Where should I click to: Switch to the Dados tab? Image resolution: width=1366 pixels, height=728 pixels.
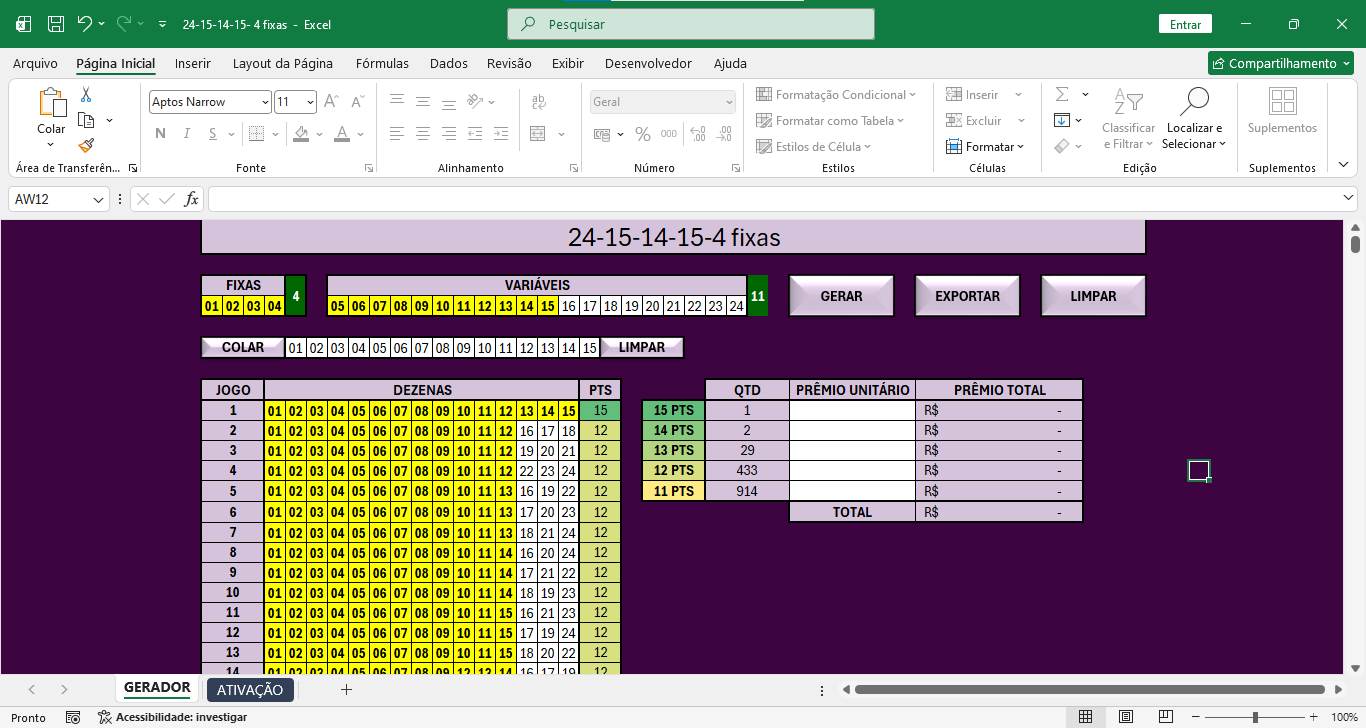(449, 63)
